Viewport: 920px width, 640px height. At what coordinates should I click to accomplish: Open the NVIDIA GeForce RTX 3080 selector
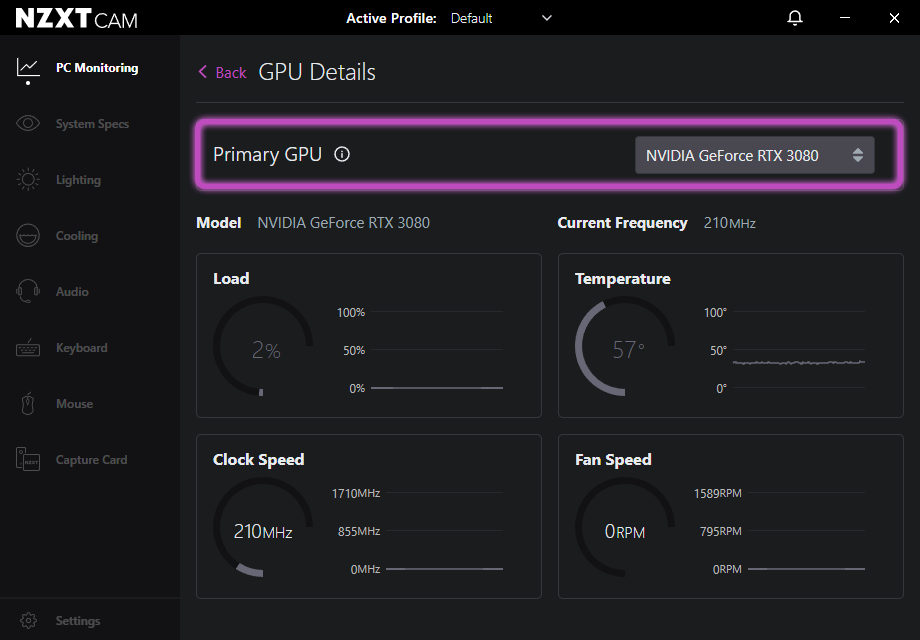[x=740, y=155]
